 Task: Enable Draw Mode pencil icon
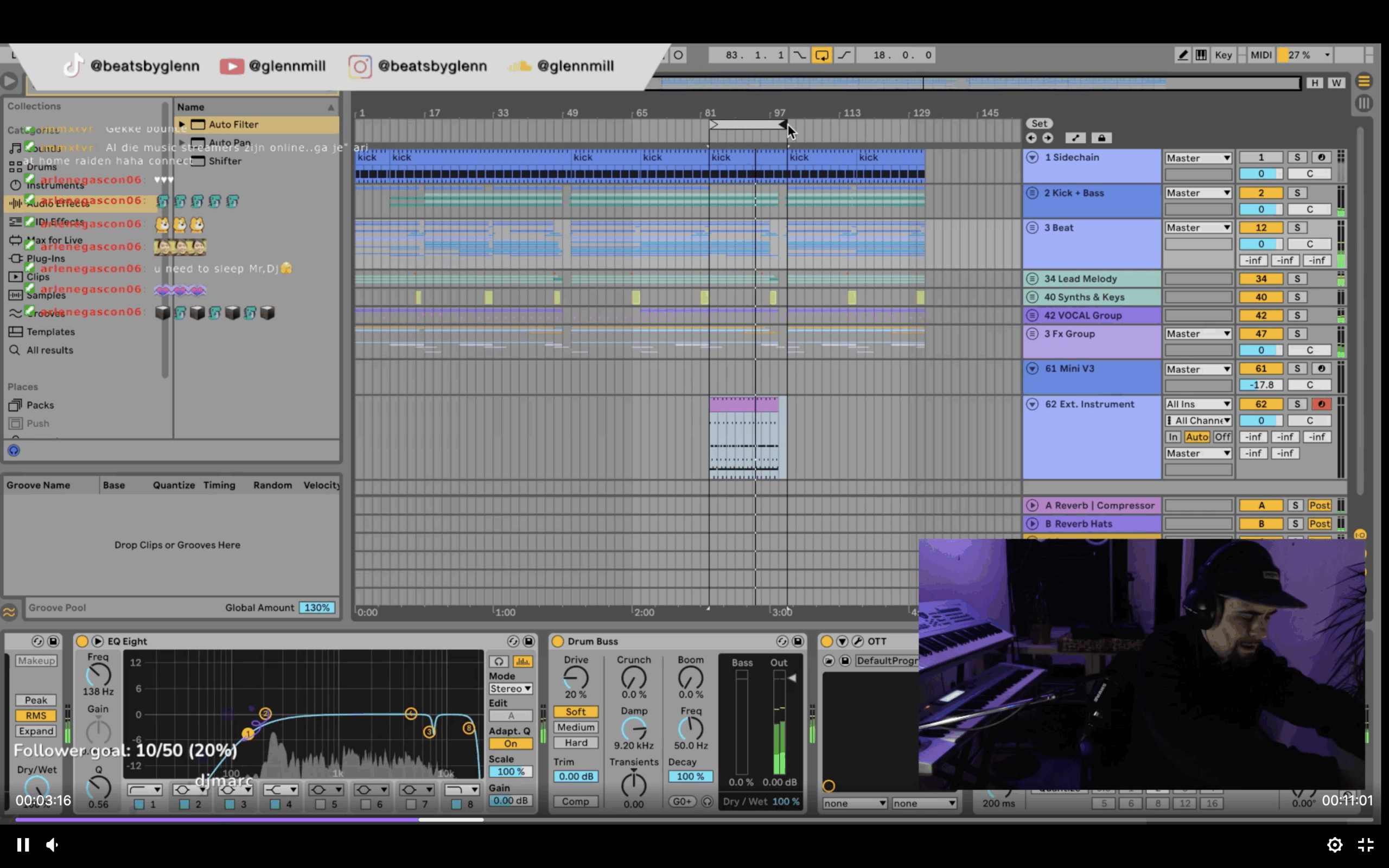point(1182,55)
